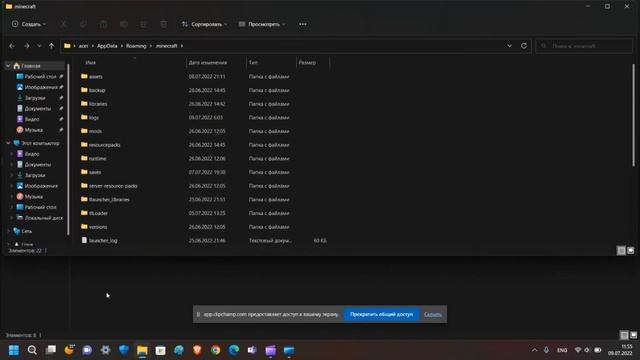Viewport: 640px width, 360px height.
Task: Go back with the left arrow
Action: pos(12,46)
